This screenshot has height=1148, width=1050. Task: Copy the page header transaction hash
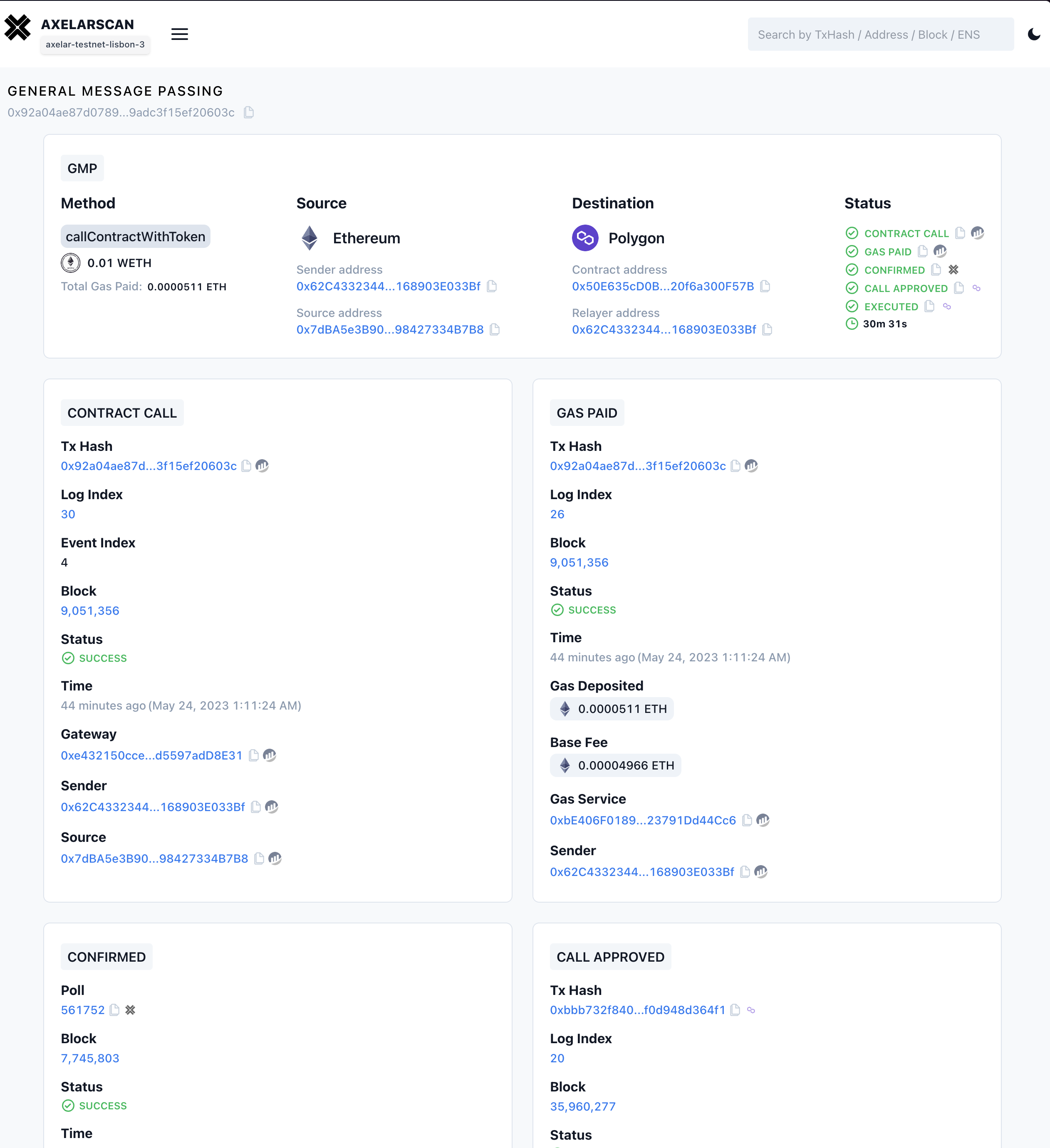249,112
